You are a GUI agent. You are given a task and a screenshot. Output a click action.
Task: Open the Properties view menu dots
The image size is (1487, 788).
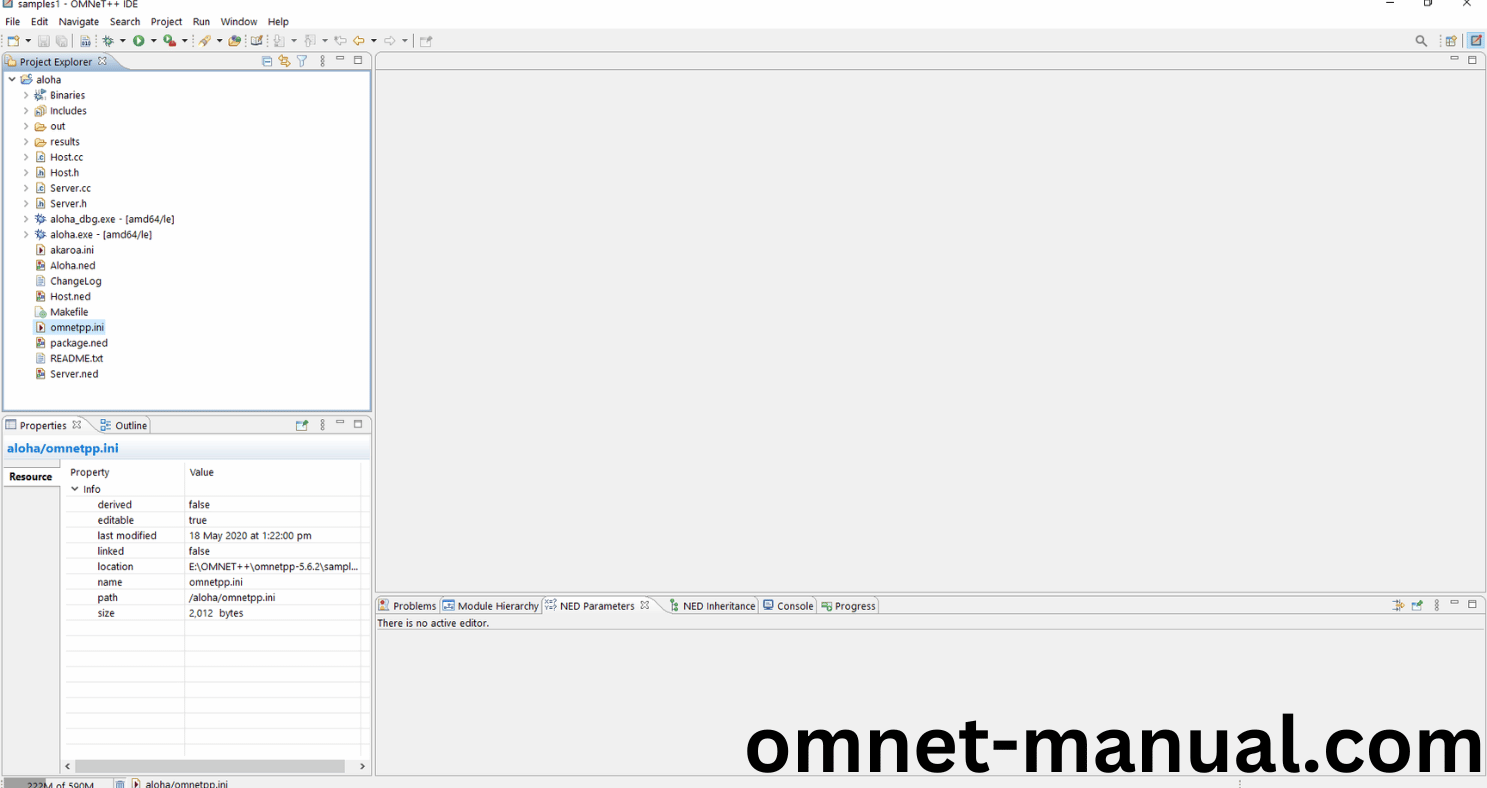coord(322,425)
